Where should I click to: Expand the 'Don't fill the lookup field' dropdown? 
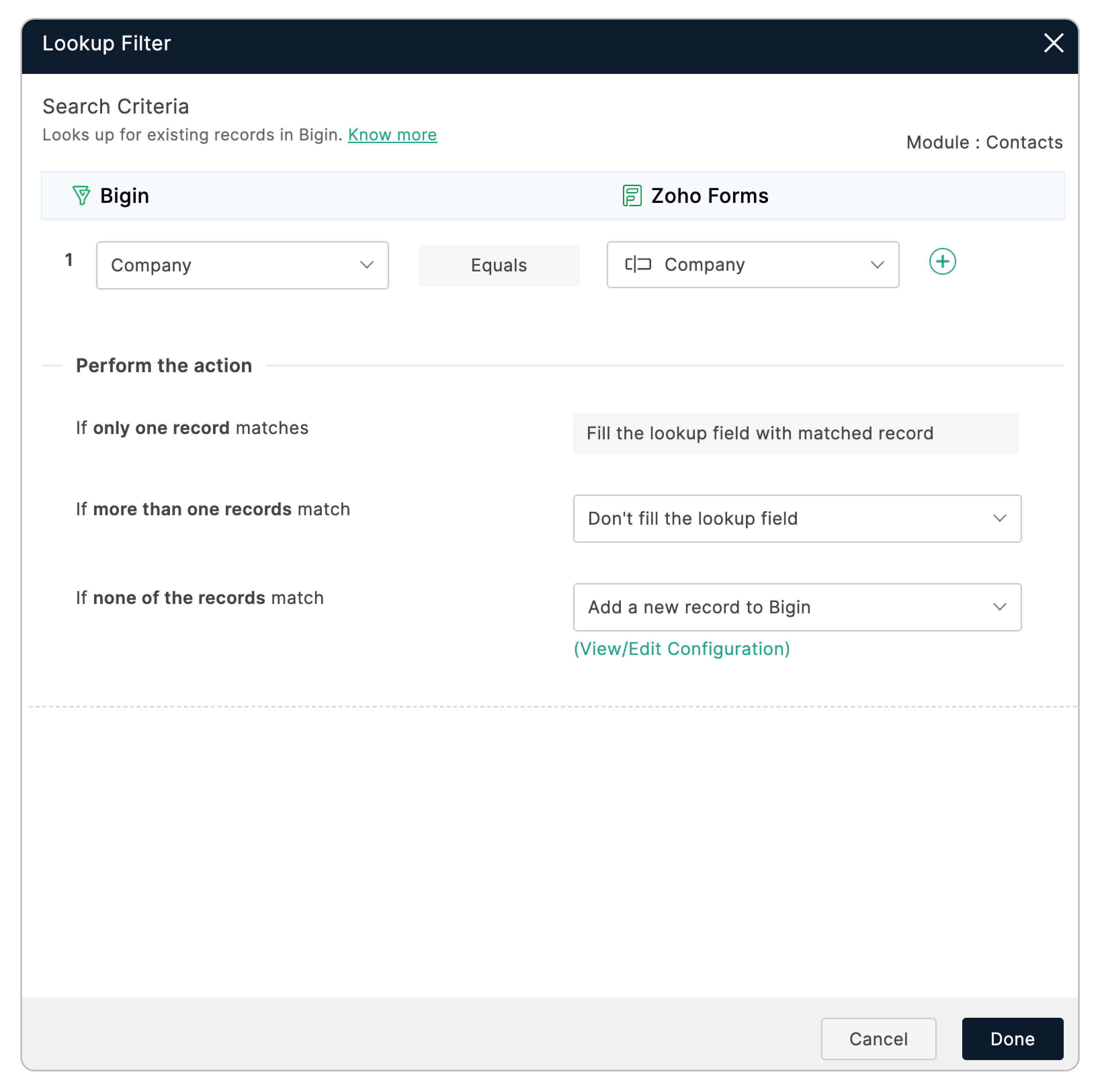[x=796, y=518]
